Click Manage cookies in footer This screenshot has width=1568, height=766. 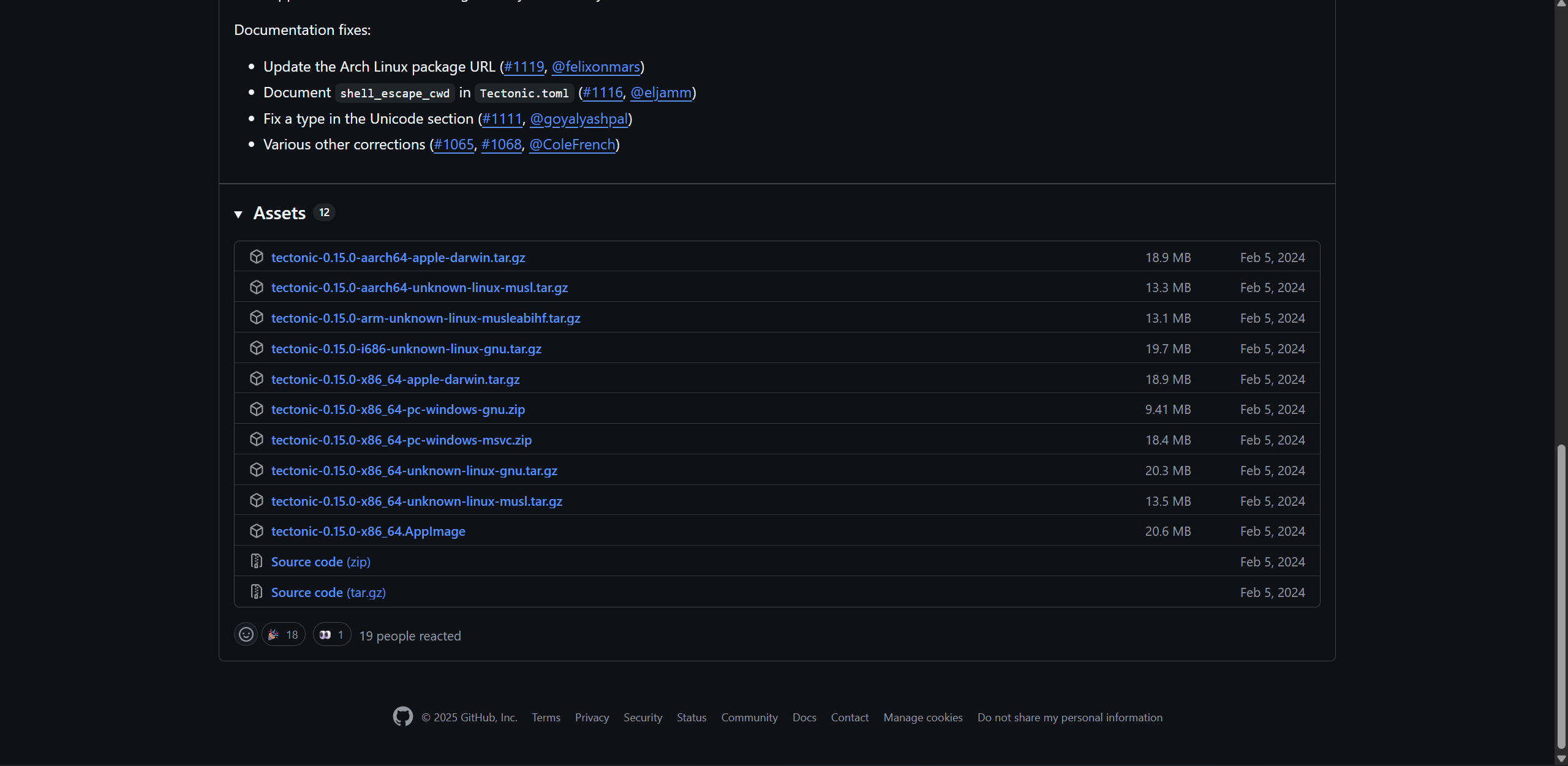point(922,717)
